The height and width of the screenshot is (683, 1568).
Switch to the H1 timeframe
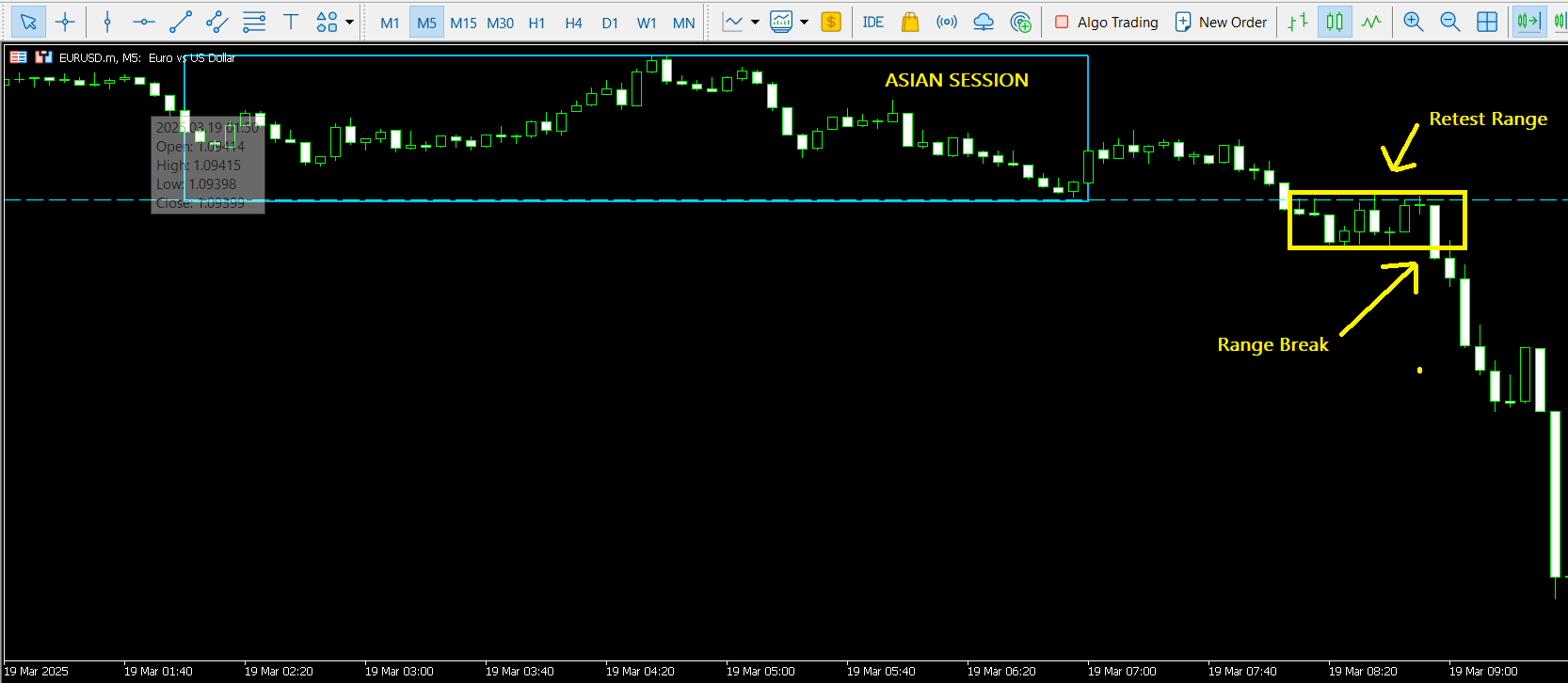point(536,23)
